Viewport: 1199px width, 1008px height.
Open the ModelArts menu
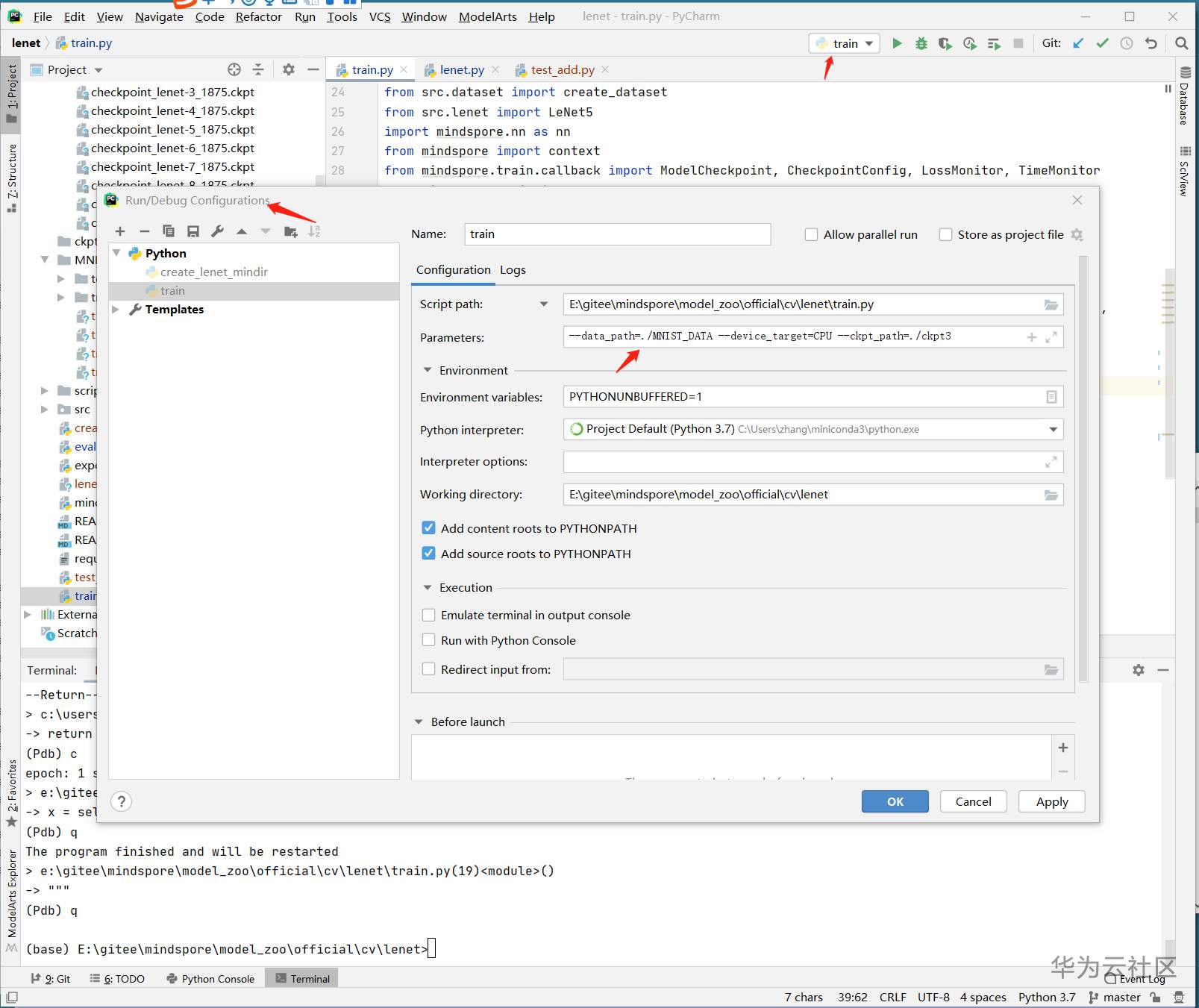pos(488,16)
